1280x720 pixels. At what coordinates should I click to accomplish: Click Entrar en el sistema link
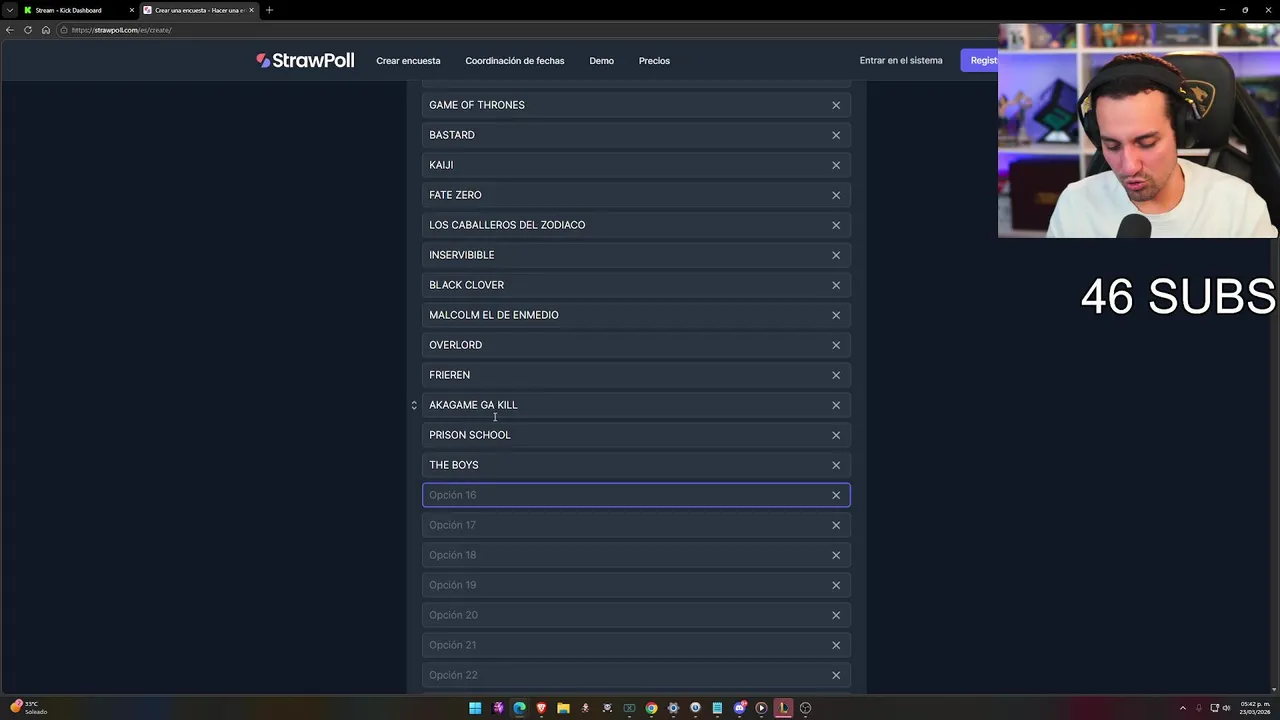click(901, 61)
